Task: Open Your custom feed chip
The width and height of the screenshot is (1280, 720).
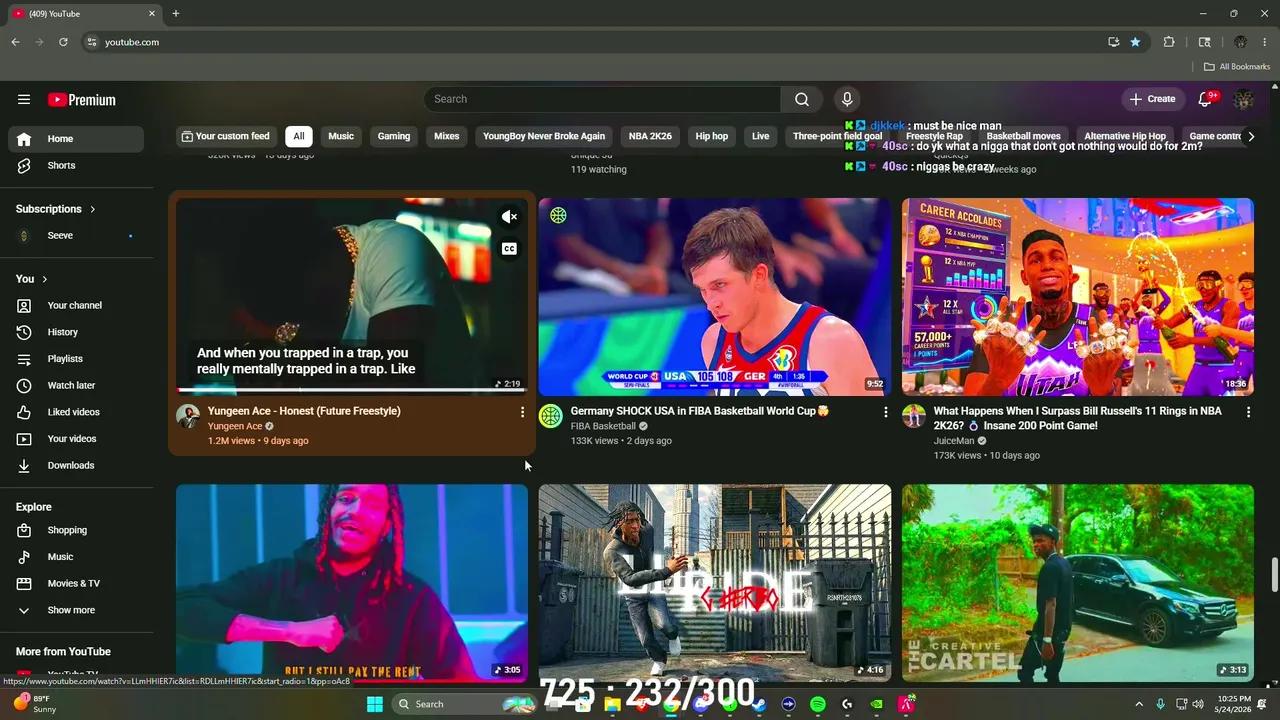Action: pos(225,136)
